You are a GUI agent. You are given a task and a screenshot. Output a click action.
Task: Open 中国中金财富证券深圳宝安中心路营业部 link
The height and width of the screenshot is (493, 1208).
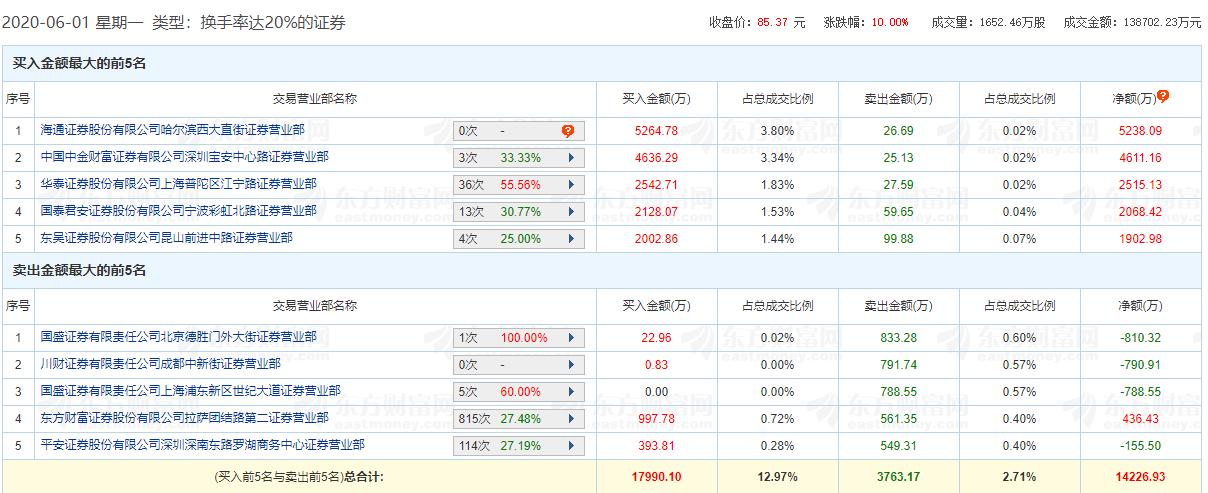(x=184, y=157)
